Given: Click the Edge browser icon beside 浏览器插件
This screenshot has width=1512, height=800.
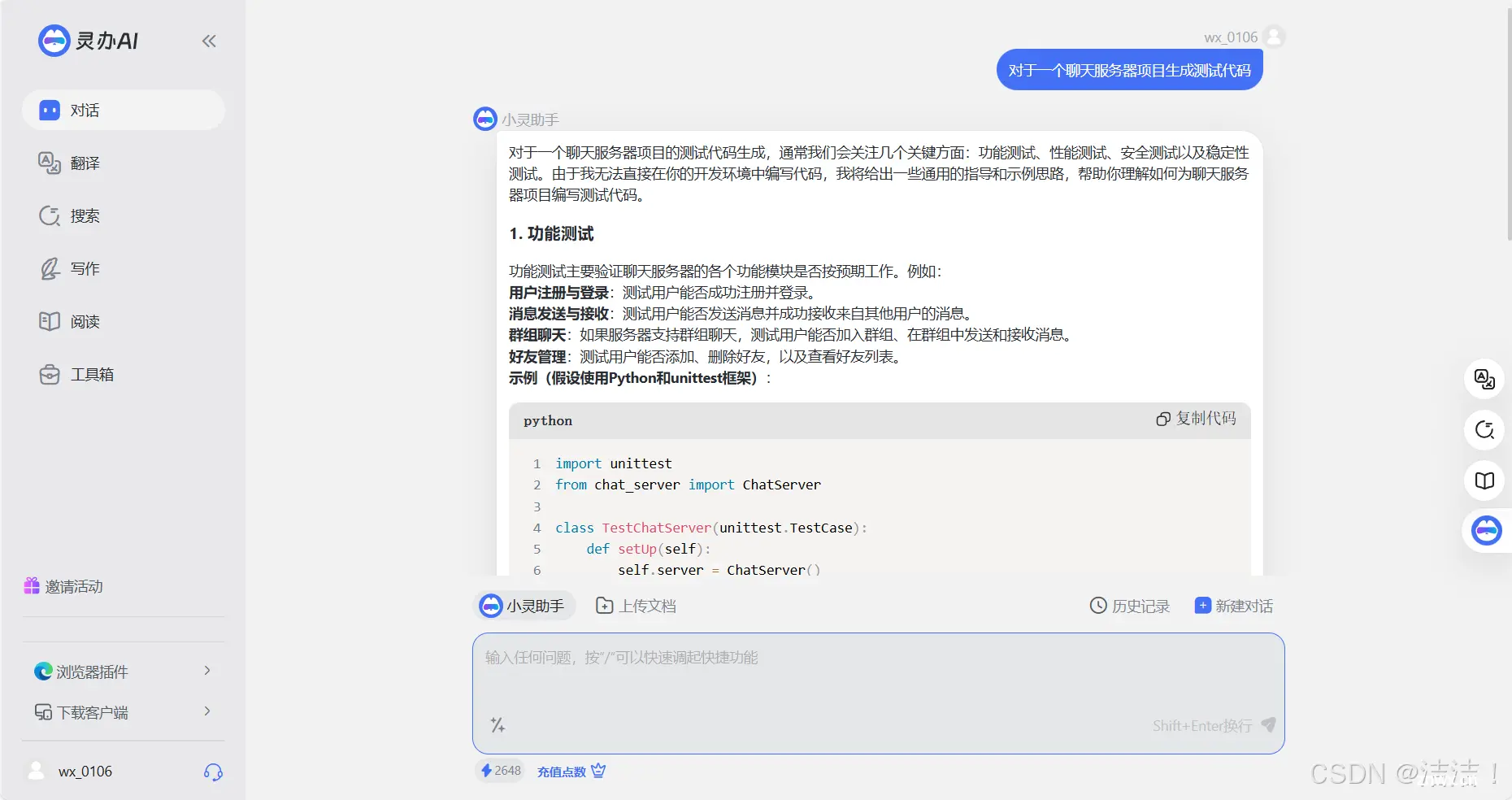Looking at the screenshot, I should click(43, 671).
